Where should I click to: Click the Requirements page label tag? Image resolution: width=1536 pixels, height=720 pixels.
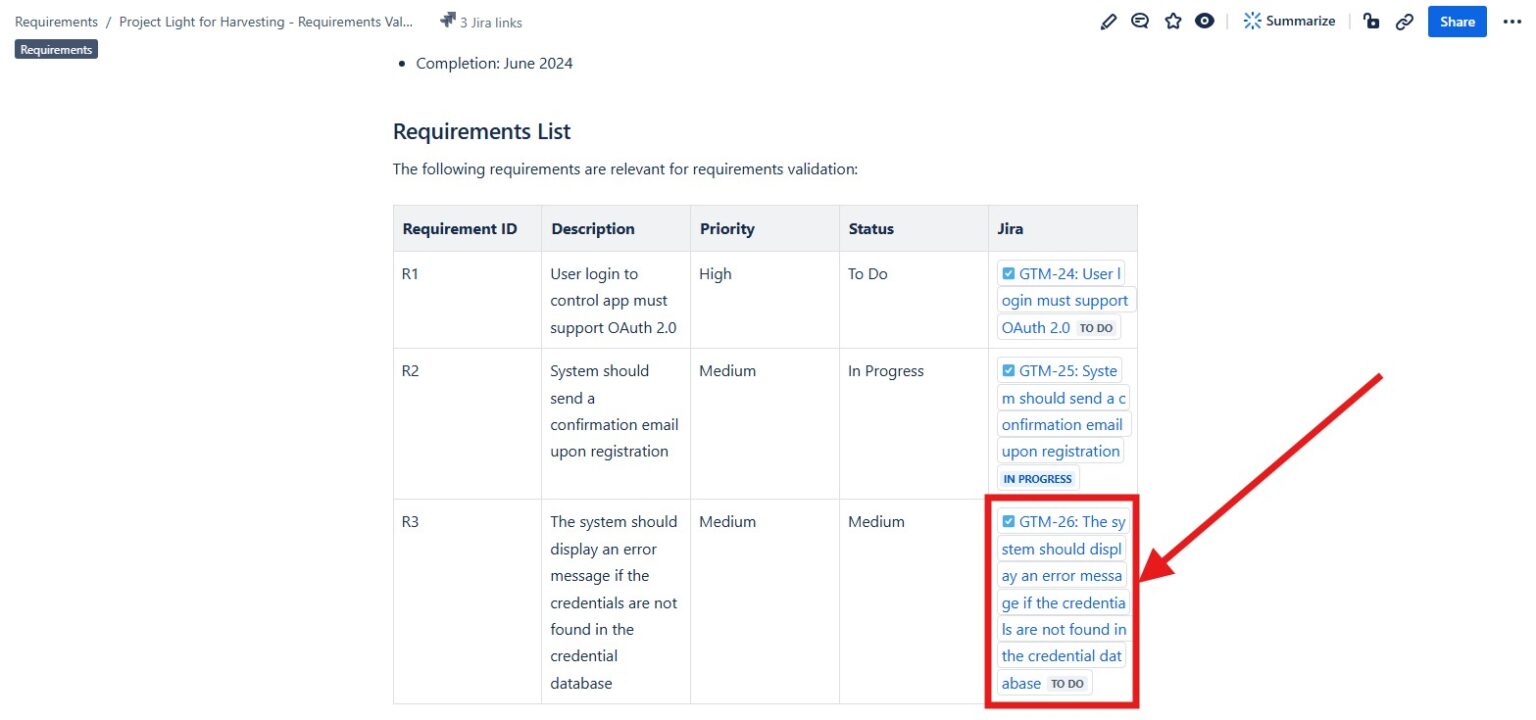coord(56,48)
